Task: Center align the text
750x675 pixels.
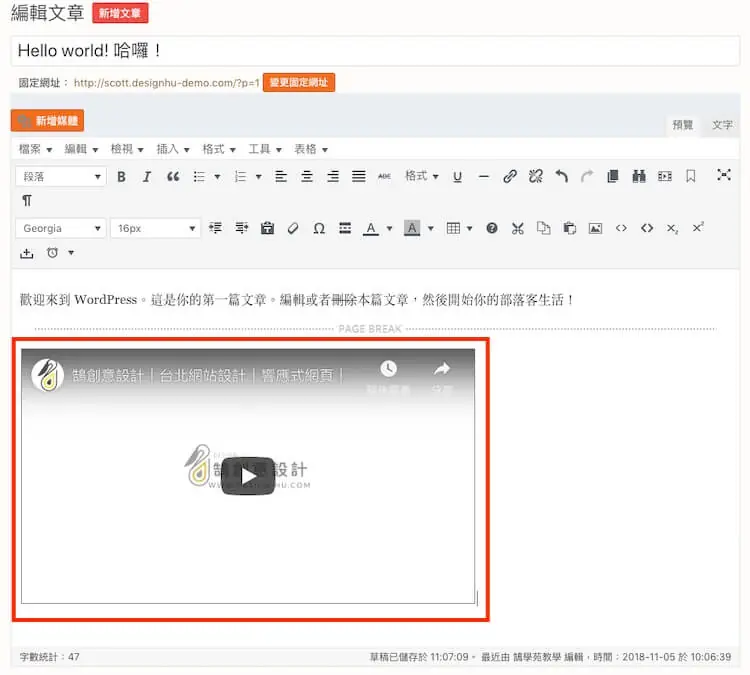Action: tap(307, 177)
